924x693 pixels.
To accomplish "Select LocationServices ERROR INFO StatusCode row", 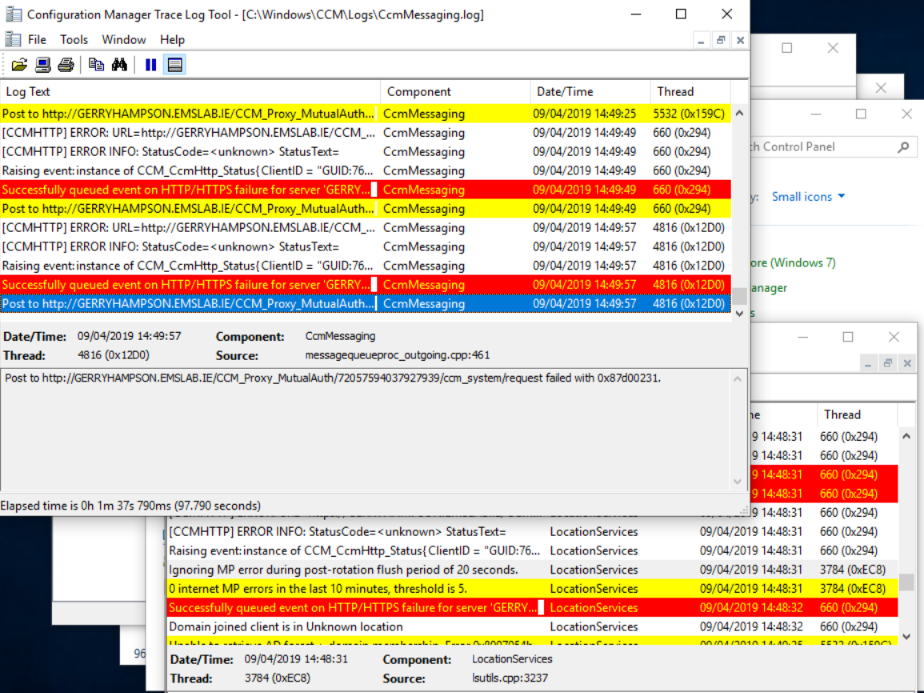I will [533, 532].
